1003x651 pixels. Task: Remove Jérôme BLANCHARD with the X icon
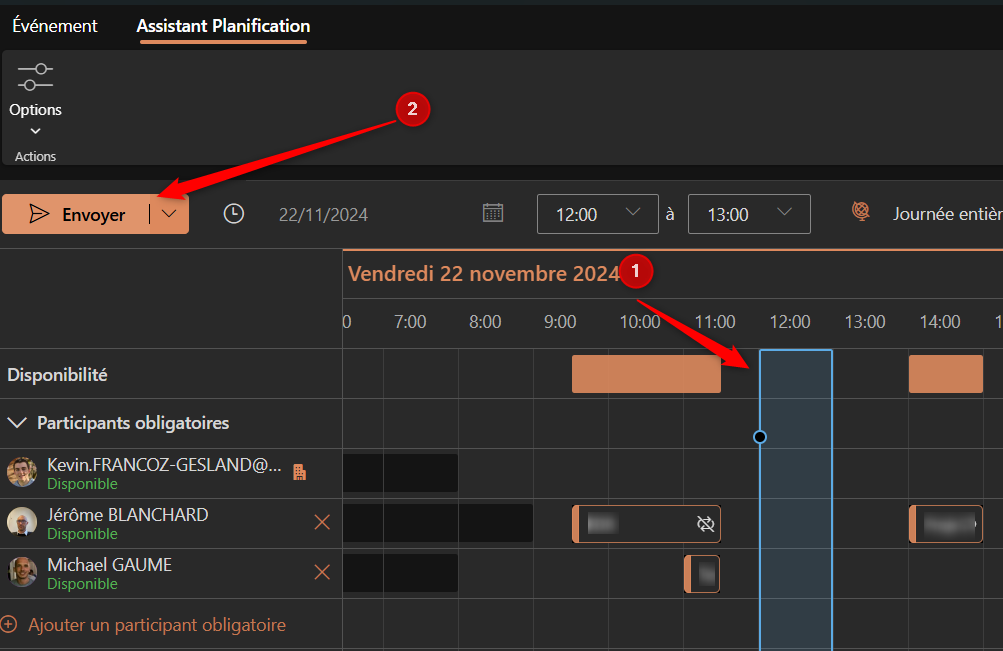pyautogui.click(x=322, y=522)
